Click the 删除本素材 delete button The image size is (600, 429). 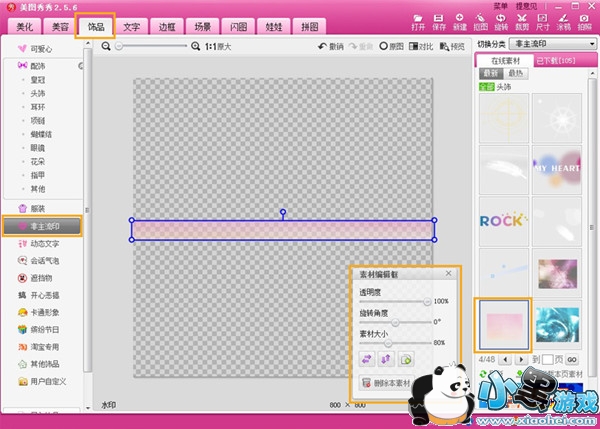(385, 383)
